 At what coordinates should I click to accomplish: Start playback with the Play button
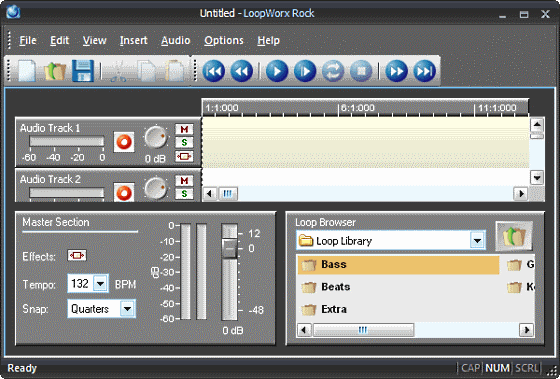pos(277,71)
